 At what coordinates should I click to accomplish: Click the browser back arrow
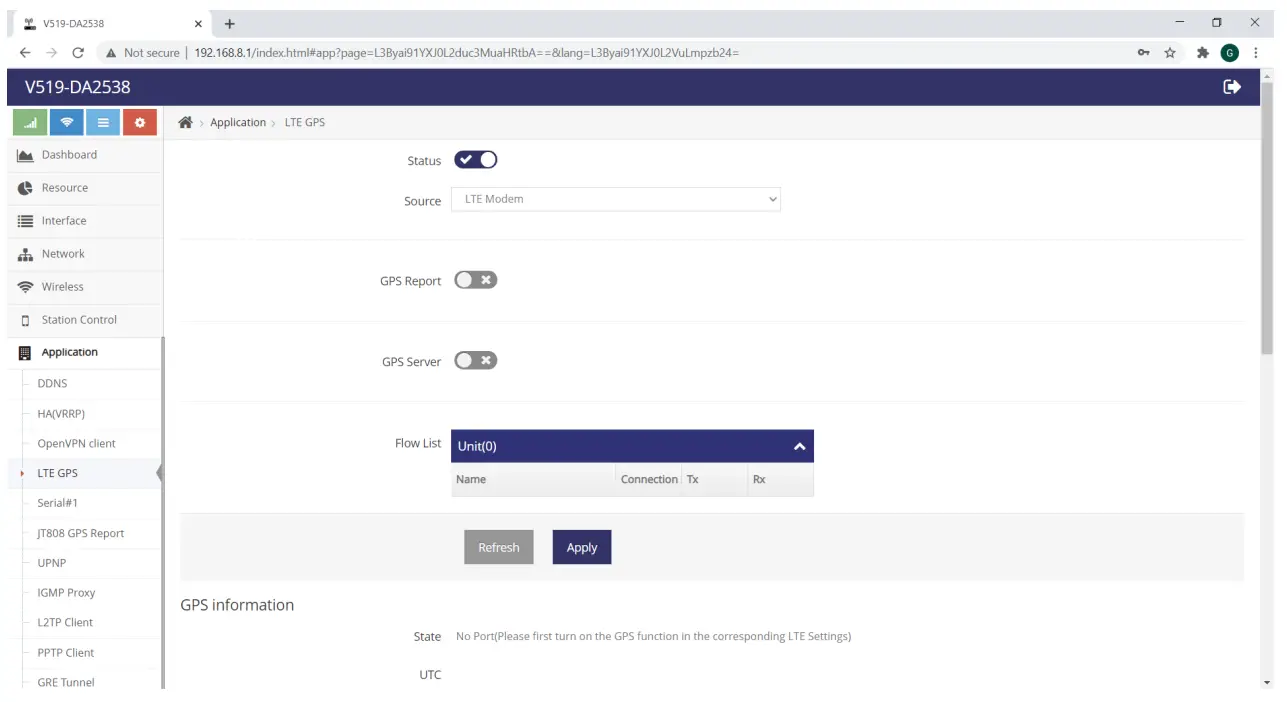tap(25, 53)
